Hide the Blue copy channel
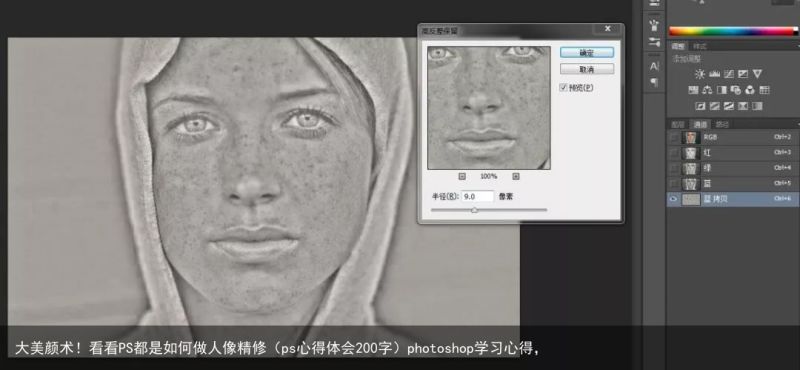Image resolution: width=800 pixels, height=370 pixels. click(x=673, y=199)
